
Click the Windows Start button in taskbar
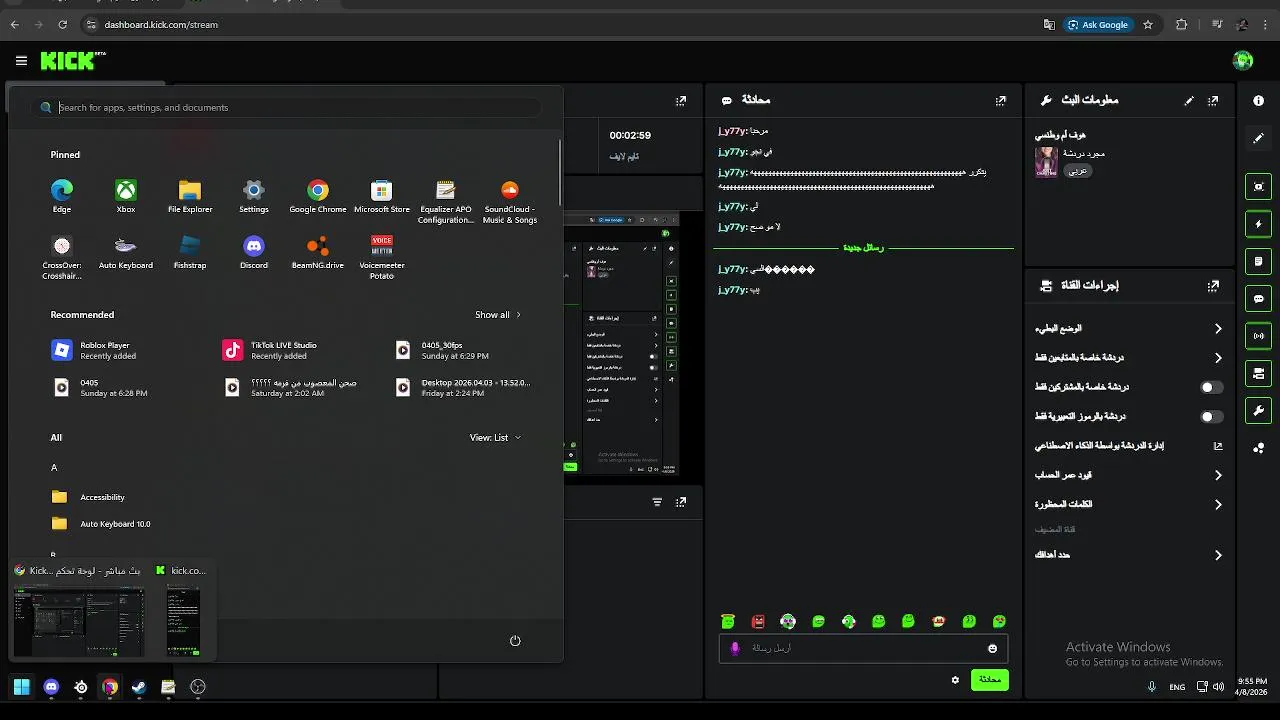pyautogui.click(x=22, y=687)
